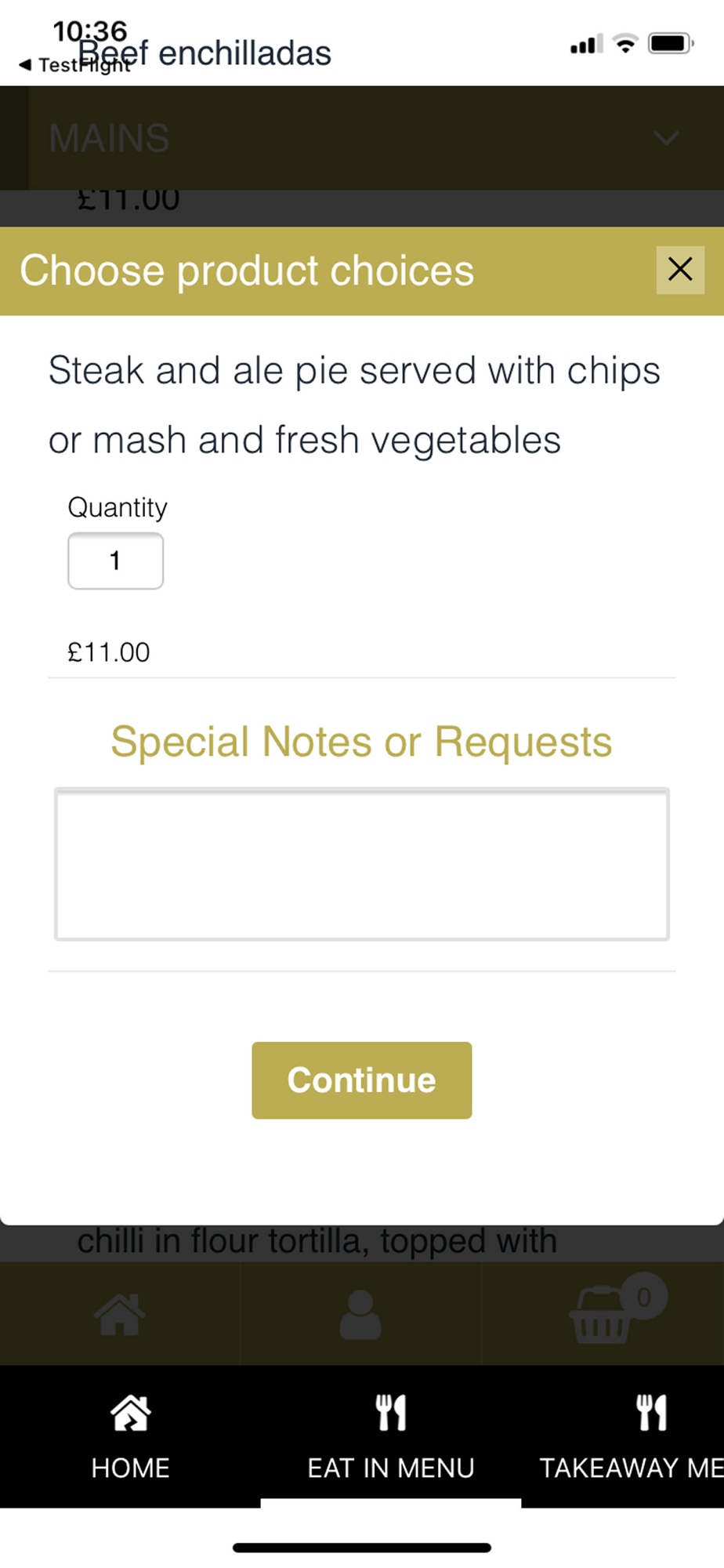Open the shopping basket icon
Screen dimensions: 724x1568
[x=599, y=1319]
